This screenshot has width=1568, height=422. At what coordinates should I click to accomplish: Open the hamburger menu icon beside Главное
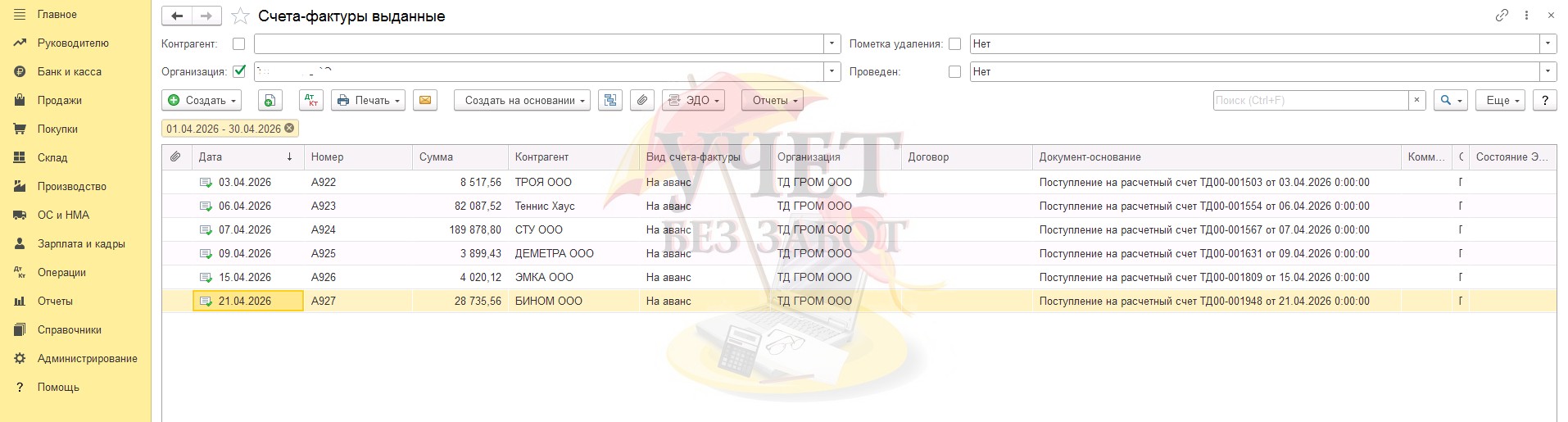20,15
